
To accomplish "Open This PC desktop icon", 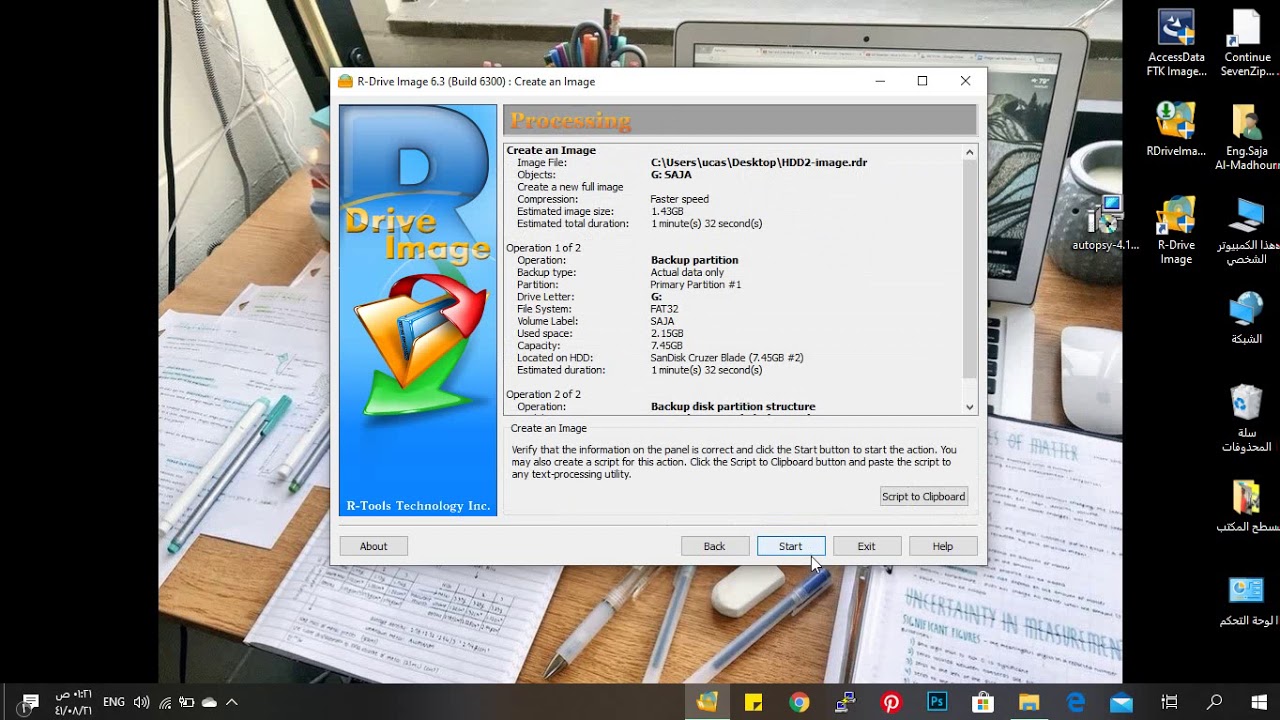I will coord(1246,231).
